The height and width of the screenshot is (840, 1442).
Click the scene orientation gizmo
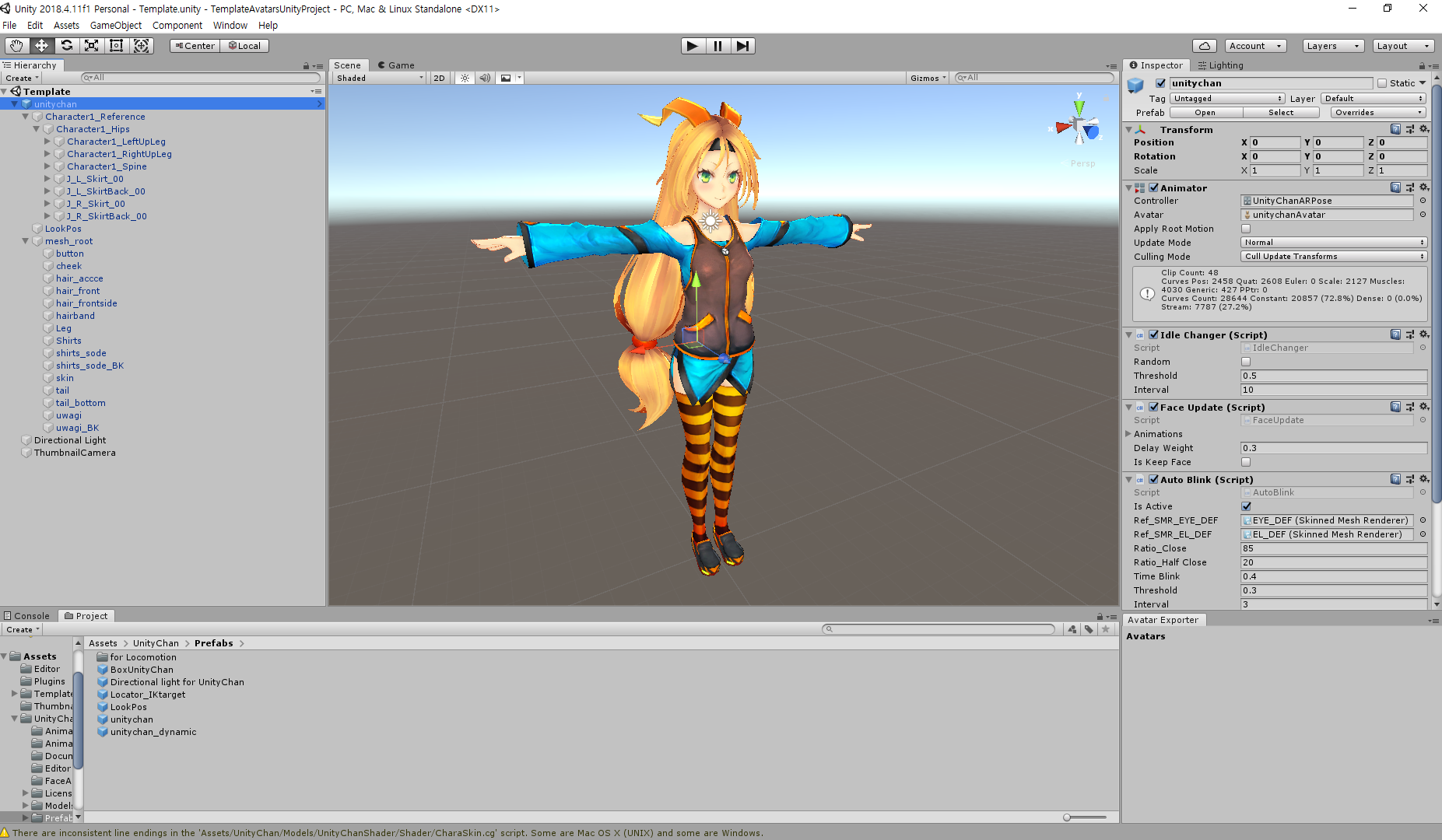click(x=1079, y=126)
